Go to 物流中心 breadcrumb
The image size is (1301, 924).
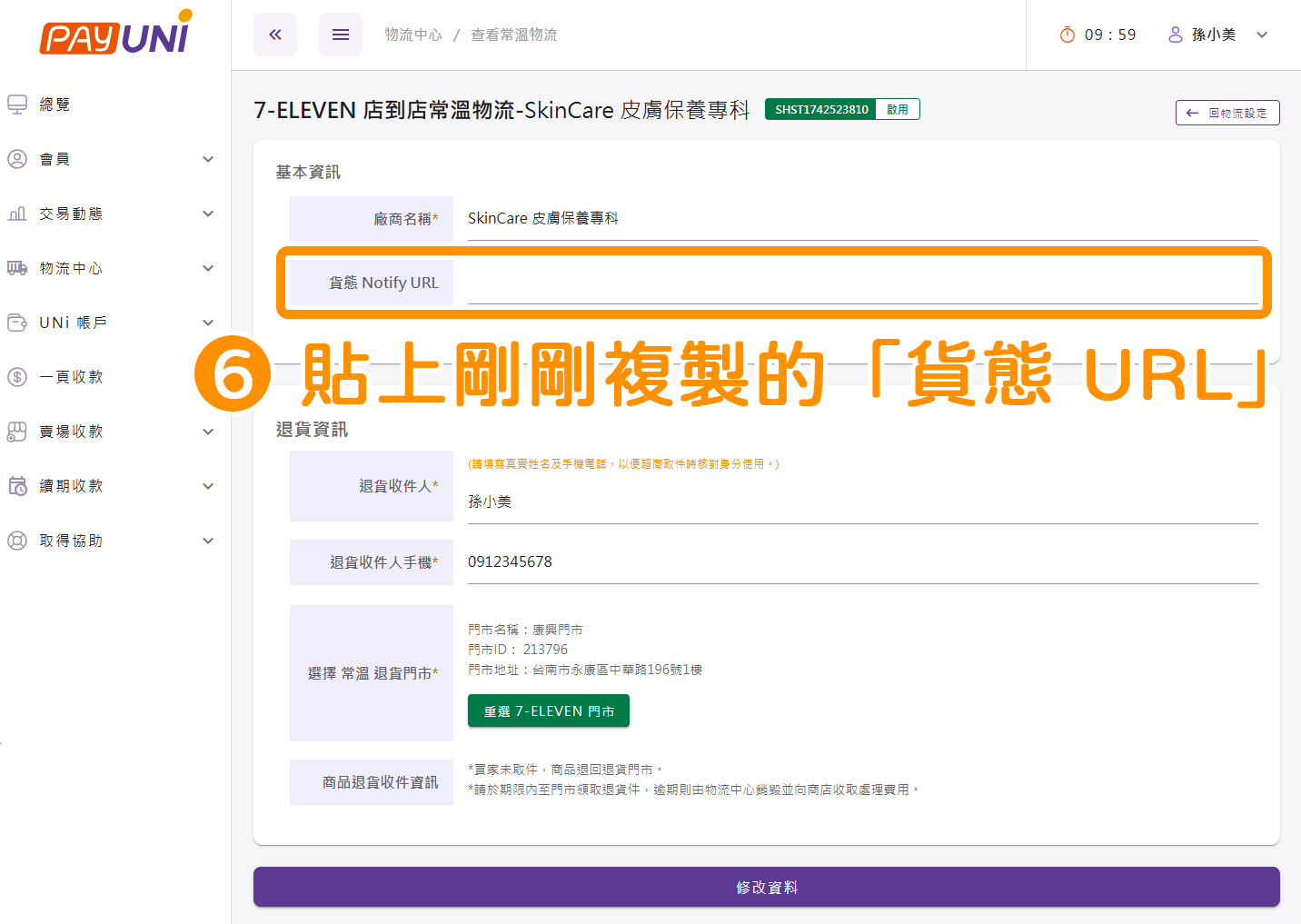[x=413, y=35]
